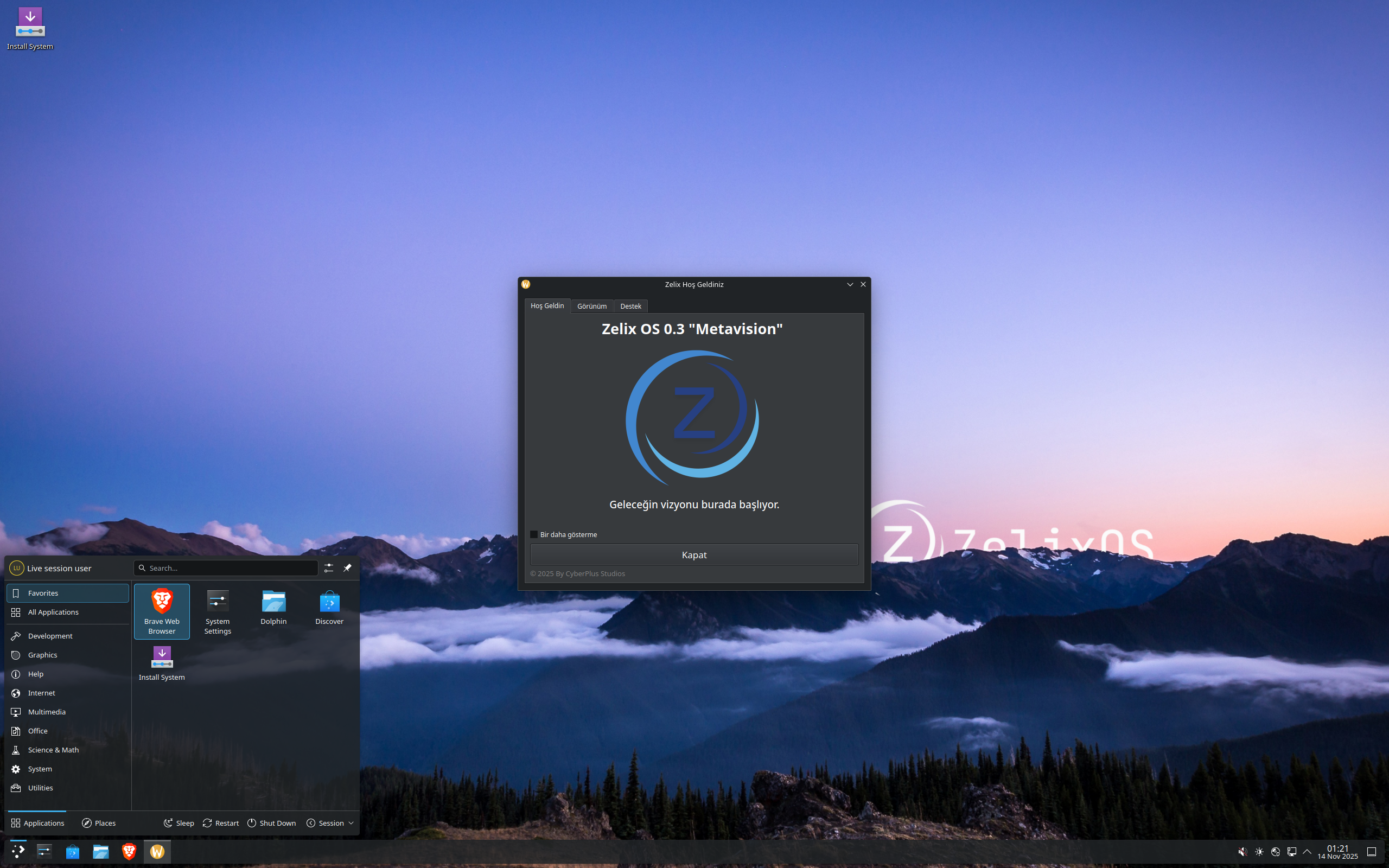
Task: Pin the application launcher open
Action: click(x=347, y=568)
